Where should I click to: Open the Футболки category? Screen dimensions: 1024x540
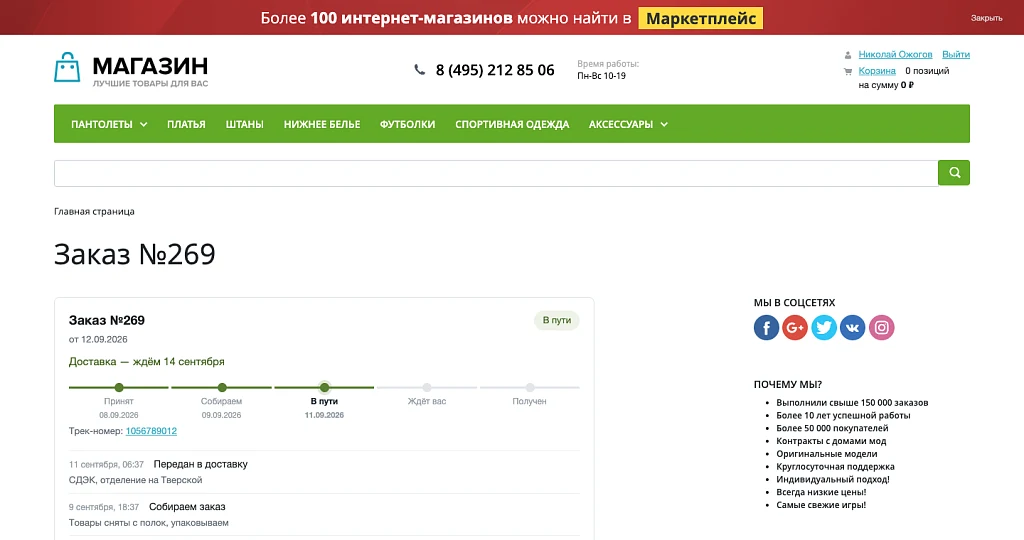[x=408, y=124]
